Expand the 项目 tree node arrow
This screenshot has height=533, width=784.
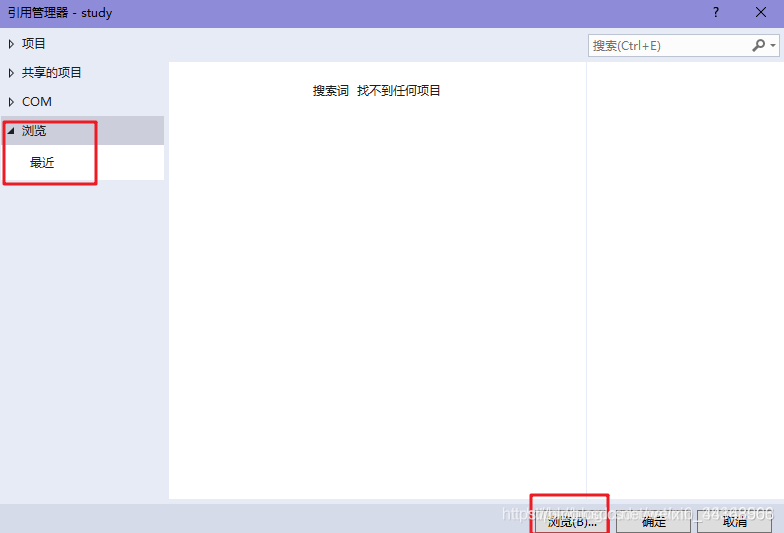[x=11, y=44]
